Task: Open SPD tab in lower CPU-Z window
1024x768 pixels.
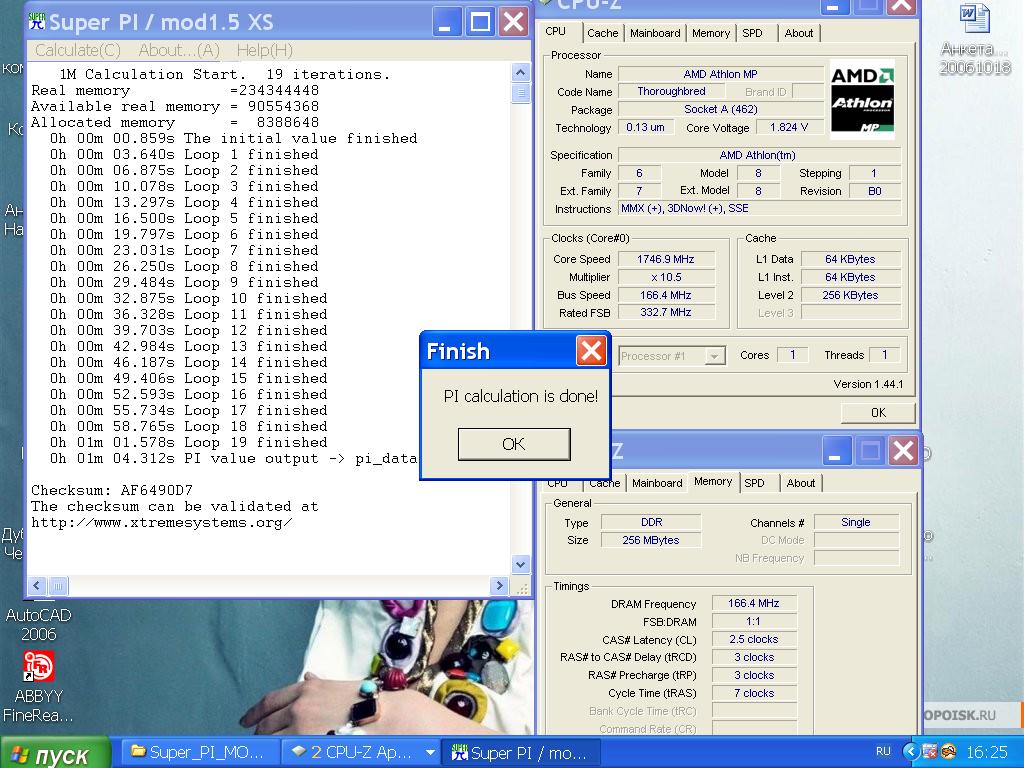Action: click(754, 483)
